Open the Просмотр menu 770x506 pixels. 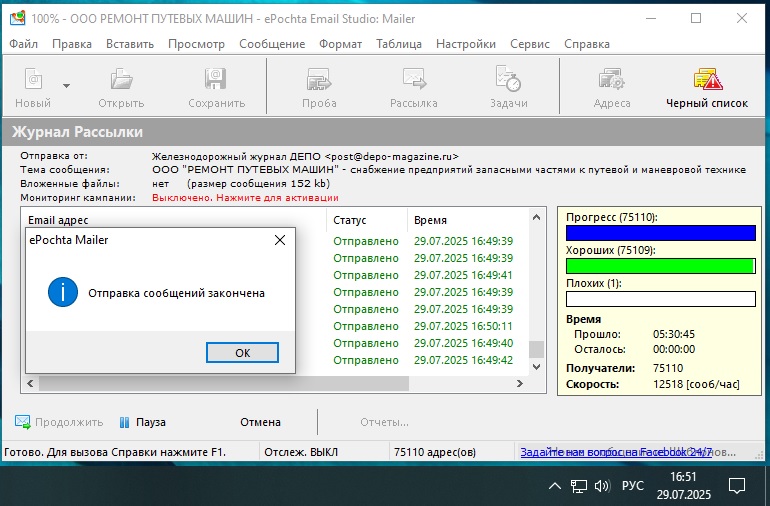pos(196,44)
